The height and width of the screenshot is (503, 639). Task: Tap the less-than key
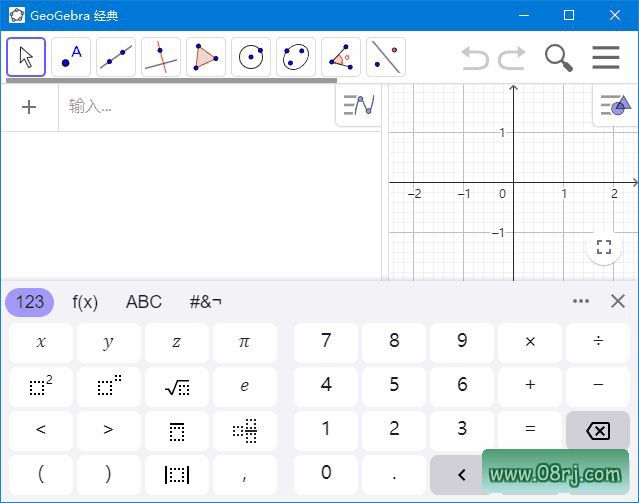(41, 430)
